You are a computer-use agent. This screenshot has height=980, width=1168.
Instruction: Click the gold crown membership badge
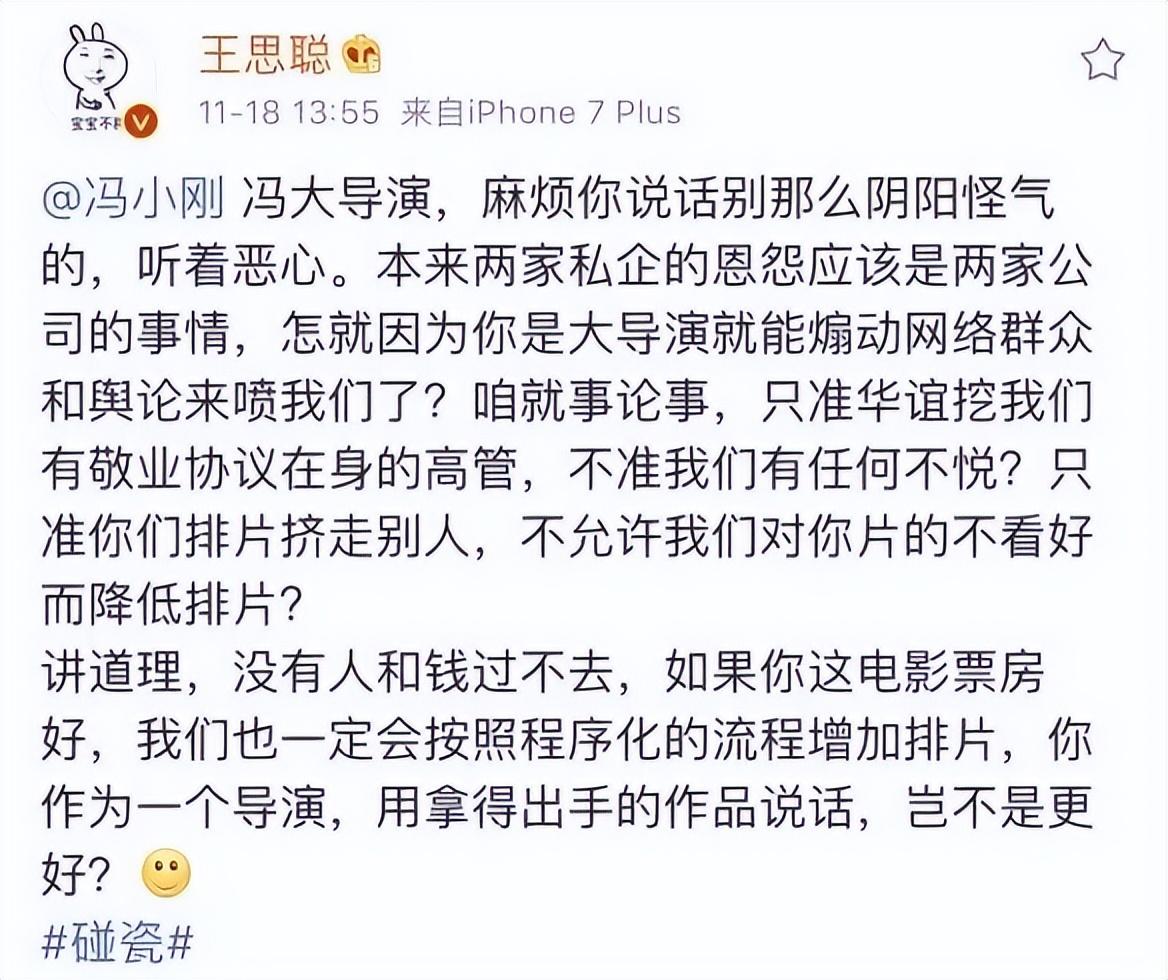361,54
